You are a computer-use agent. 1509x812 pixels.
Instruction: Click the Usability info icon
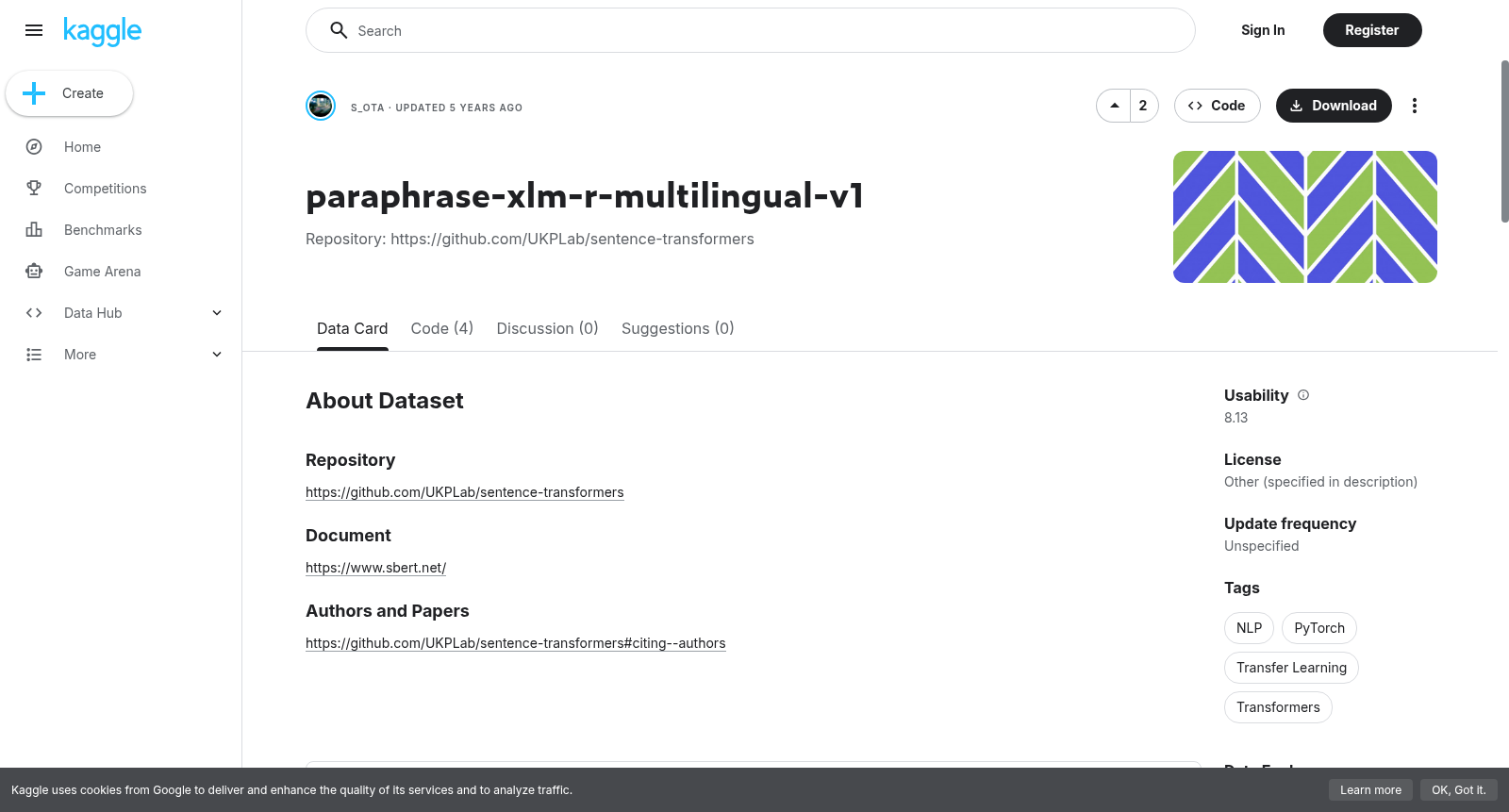click(x=1303, y=395)
